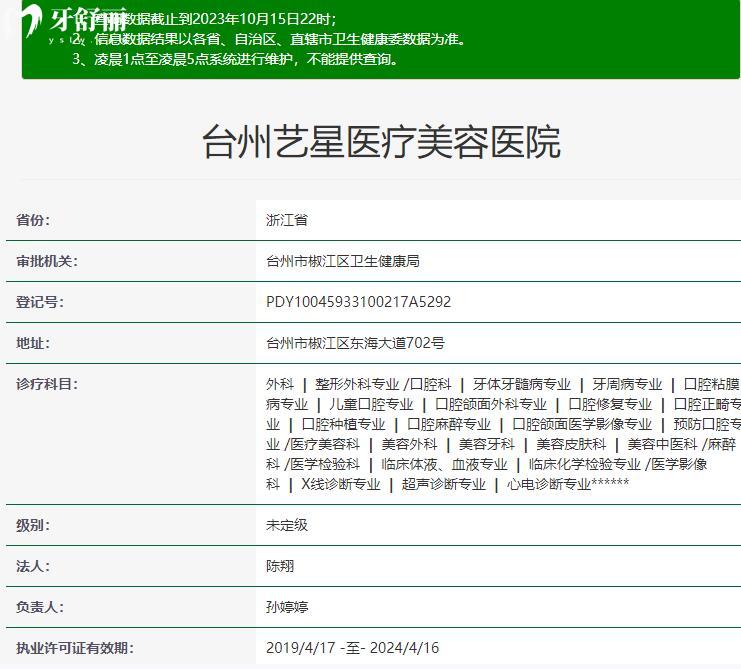Click the 地址 label
Viewport: 741px width, 669px height.
pyautogui.click(x=33, y=343)
